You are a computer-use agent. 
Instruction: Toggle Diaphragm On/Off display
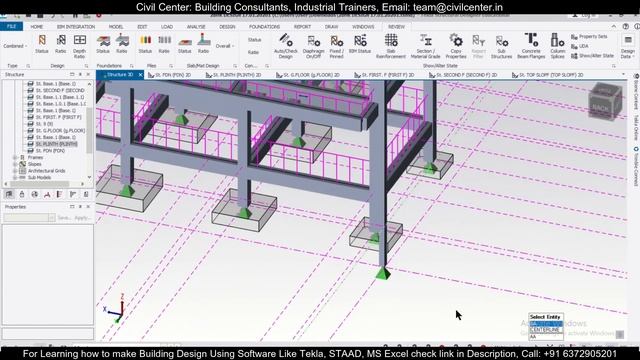313,46
